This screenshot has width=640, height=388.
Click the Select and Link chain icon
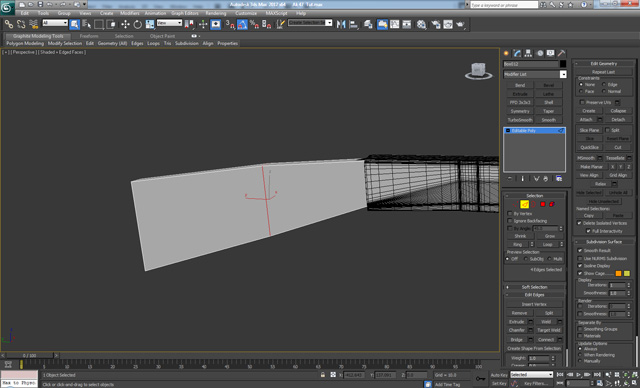(x=8, y=24)
